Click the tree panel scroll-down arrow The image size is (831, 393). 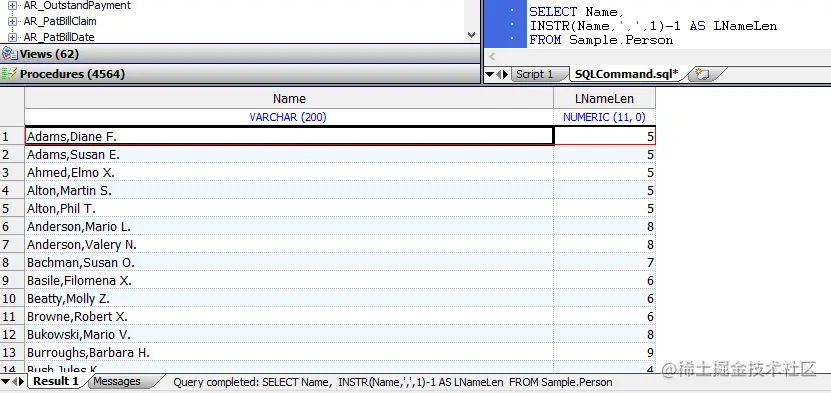tap(472, 35)
